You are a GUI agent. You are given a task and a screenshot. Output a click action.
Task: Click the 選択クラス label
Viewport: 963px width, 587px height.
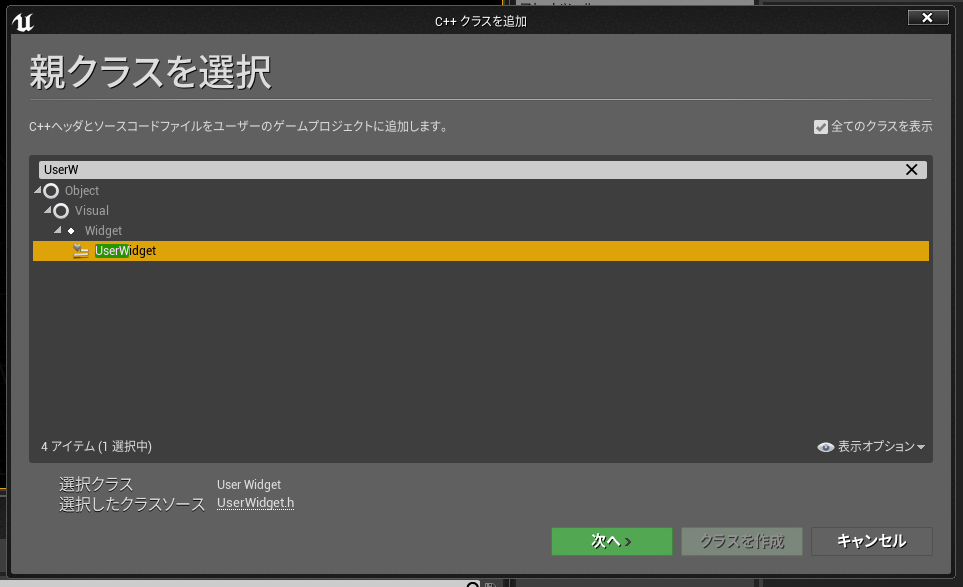[96, 484]
